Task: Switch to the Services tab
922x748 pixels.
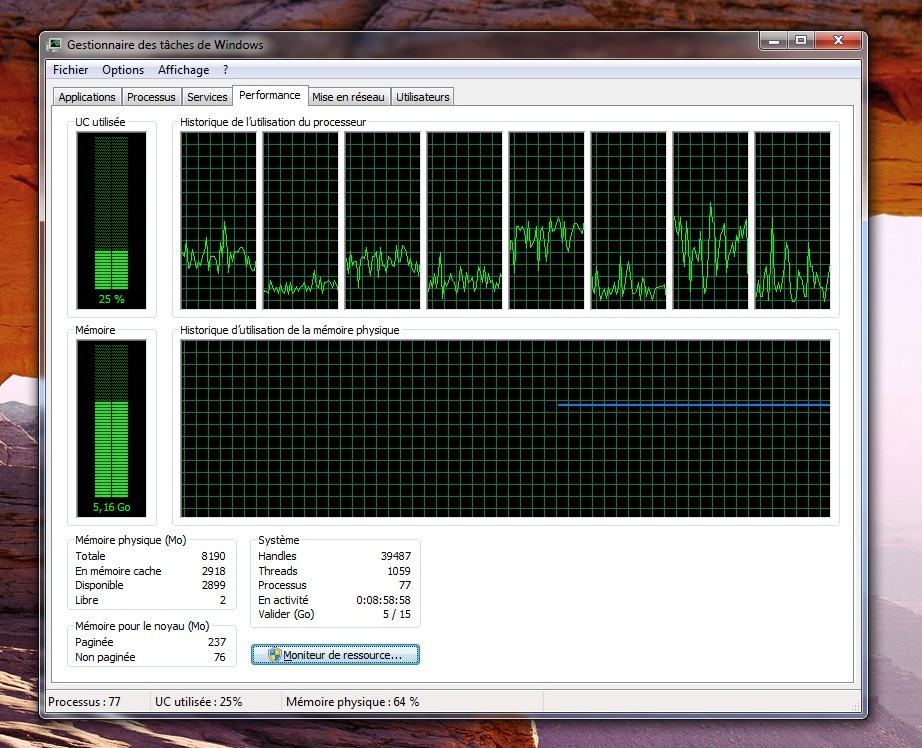Action: click(x=207, y=97)
